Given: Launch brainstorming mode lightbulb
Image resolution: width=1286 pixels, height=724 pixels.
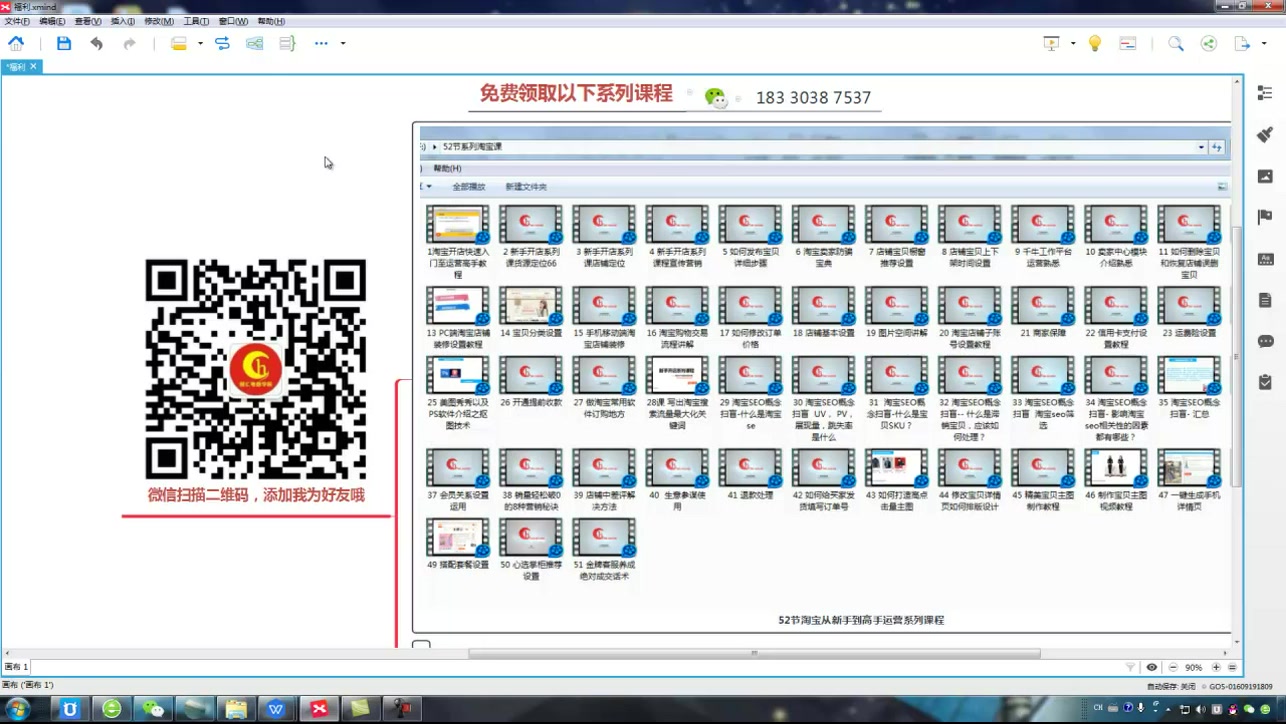Looking at the screenshot, I should [1095, 43].
